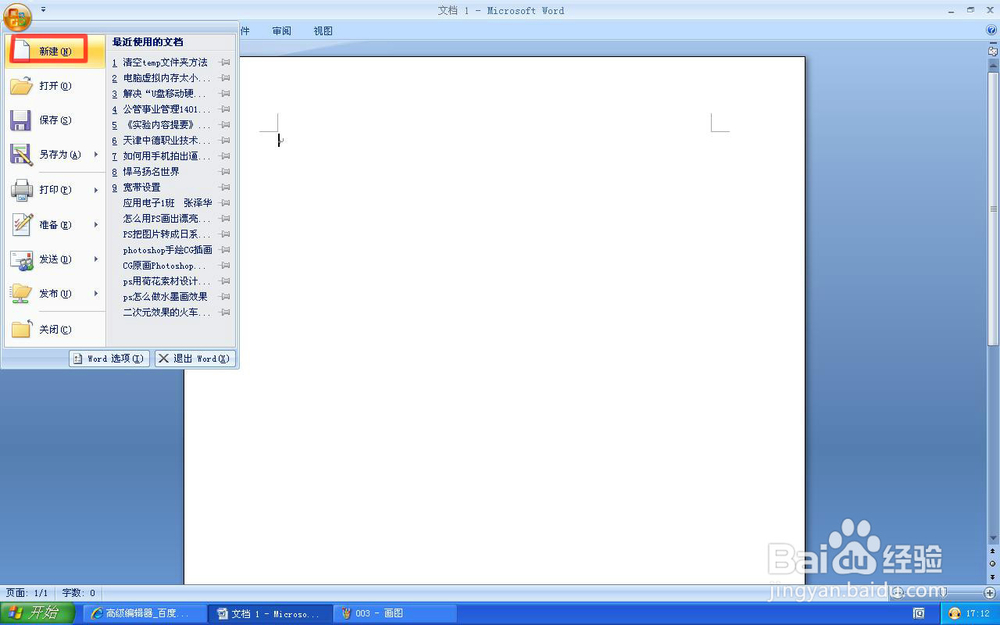This screenshot has width=1000, height=625.
Task: Pin the 天津中德职业技术 document
Action: point(224,140)
